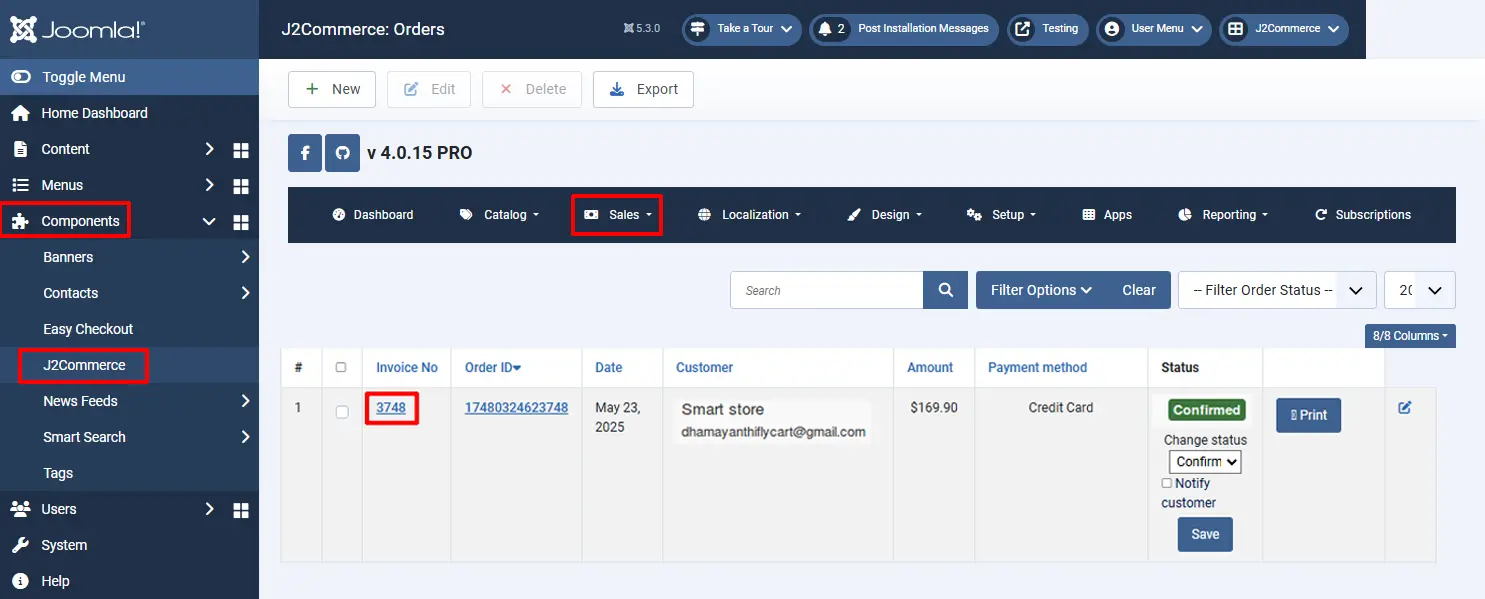Open the Change status select box
Image resolution: width=1485 pixels, height=599 pixels.
(1205, 461)
